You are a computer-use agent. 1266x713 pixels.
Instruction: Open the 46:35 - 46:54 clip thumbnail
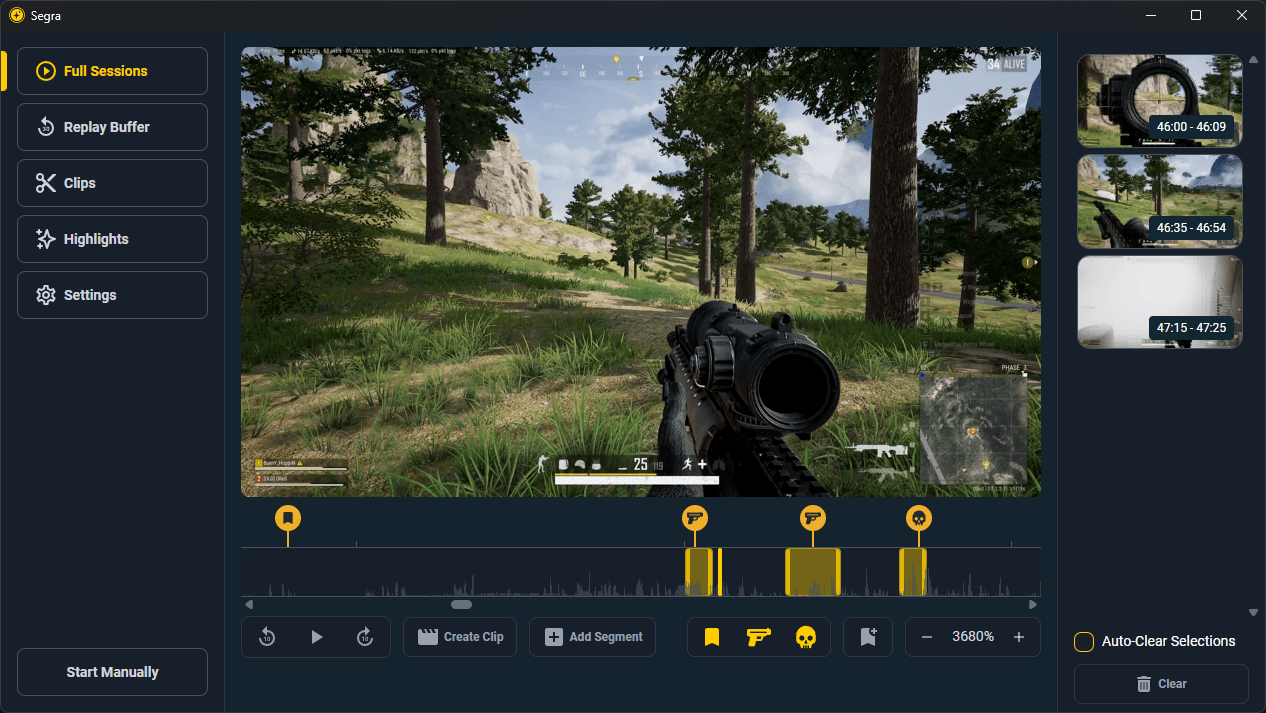click(x=1159, y=201)
